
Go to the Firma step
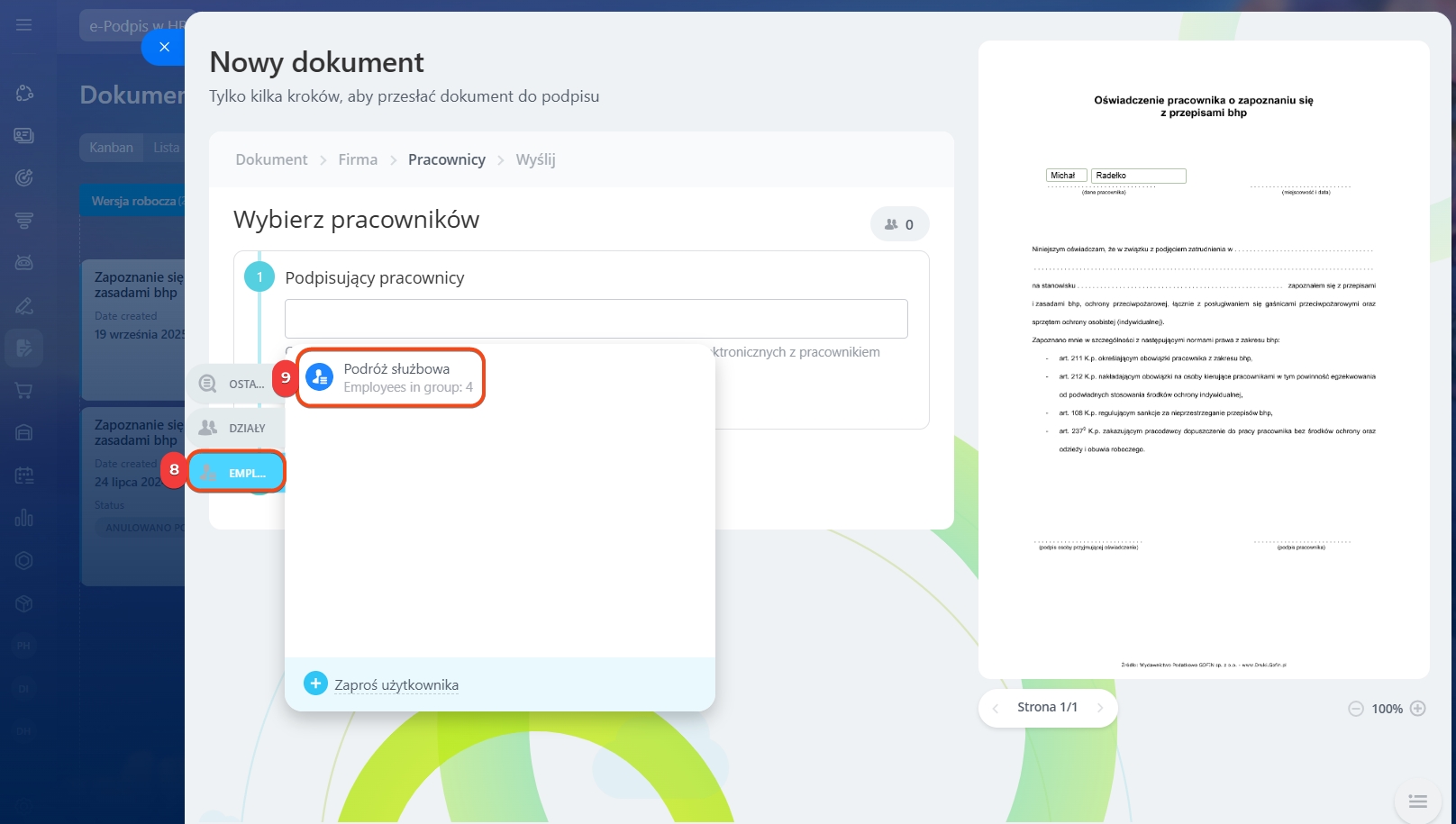tap(358, 159)
